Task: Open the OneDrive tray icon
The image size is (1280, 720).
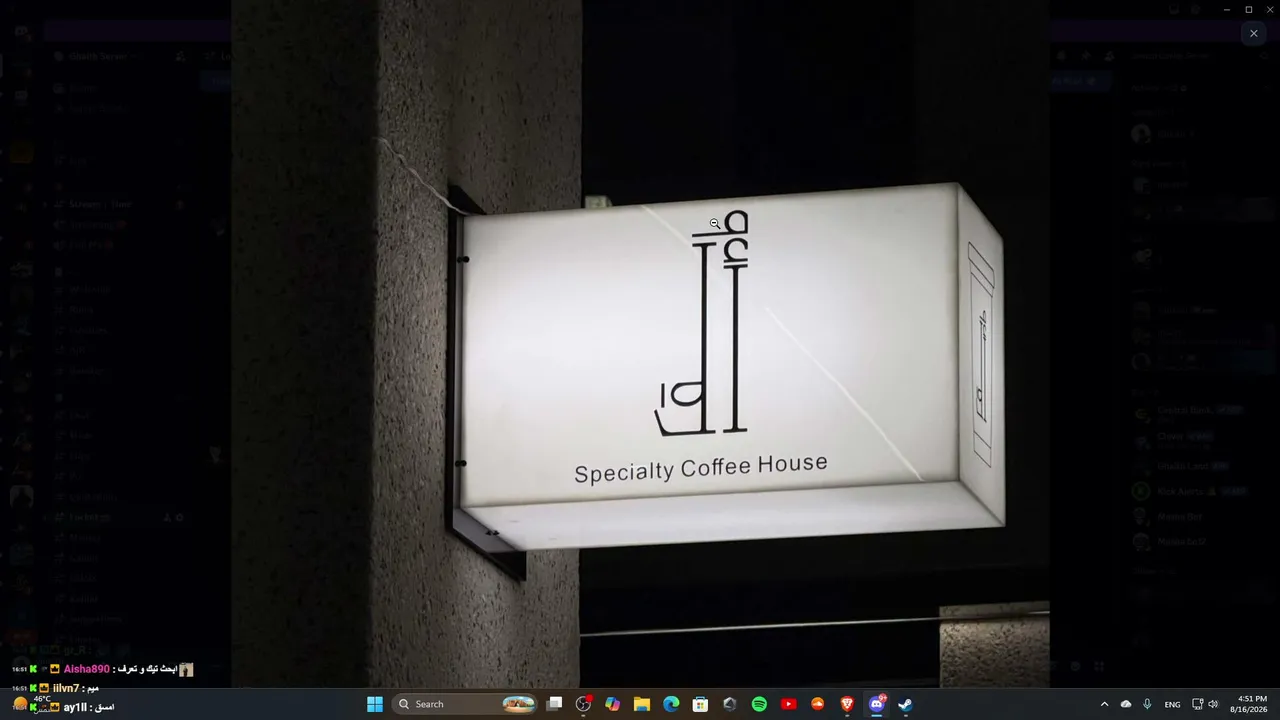Action: (1126, 704)
